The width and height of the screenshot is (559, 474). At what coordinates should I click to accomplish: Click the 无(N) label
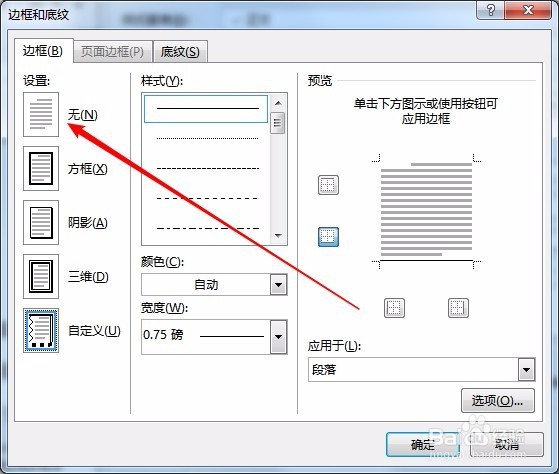[x=83, y=115]
